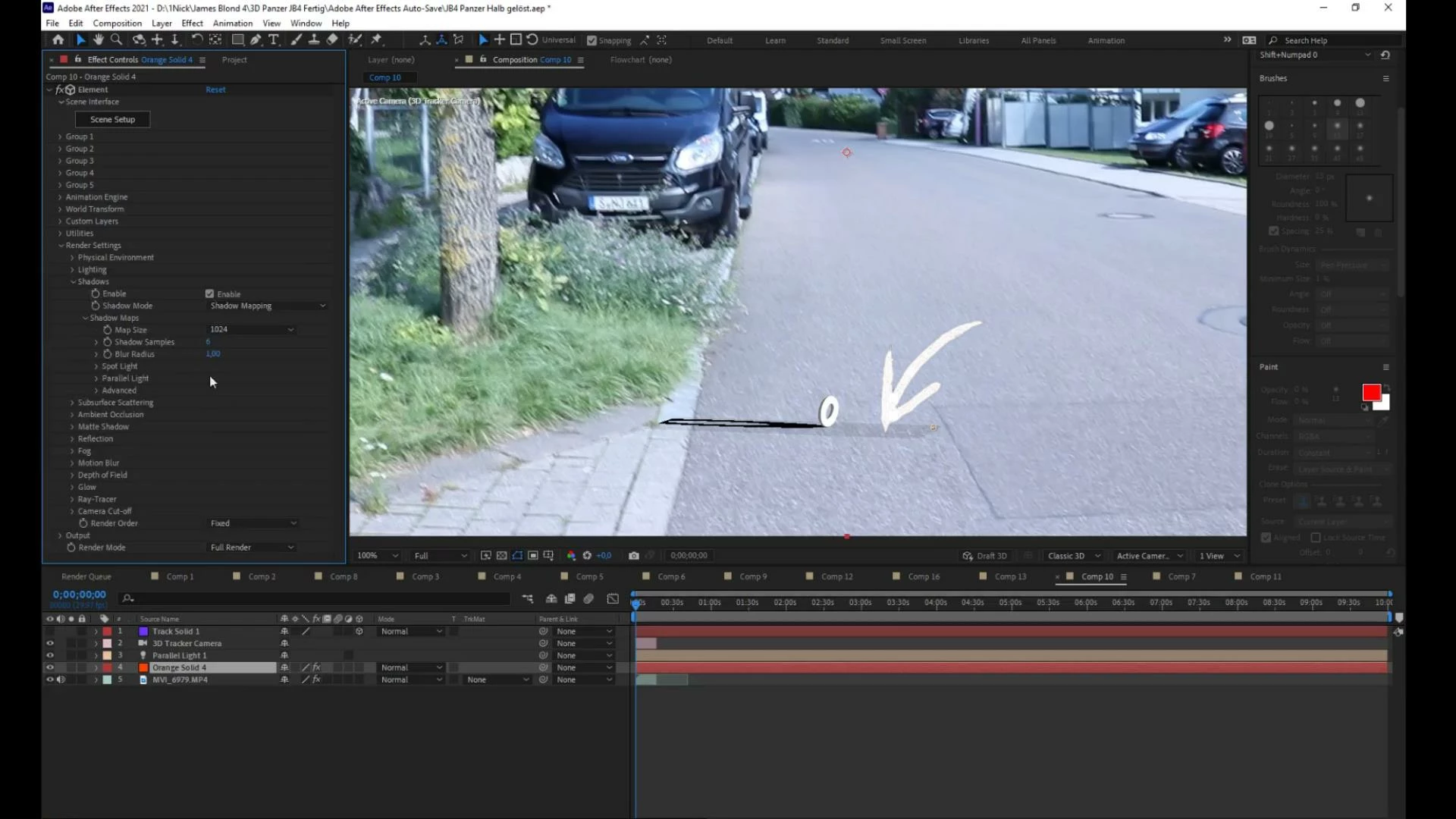Click the Reset link for Element
Screen dimensions: 1456x819
pos(215,89)
